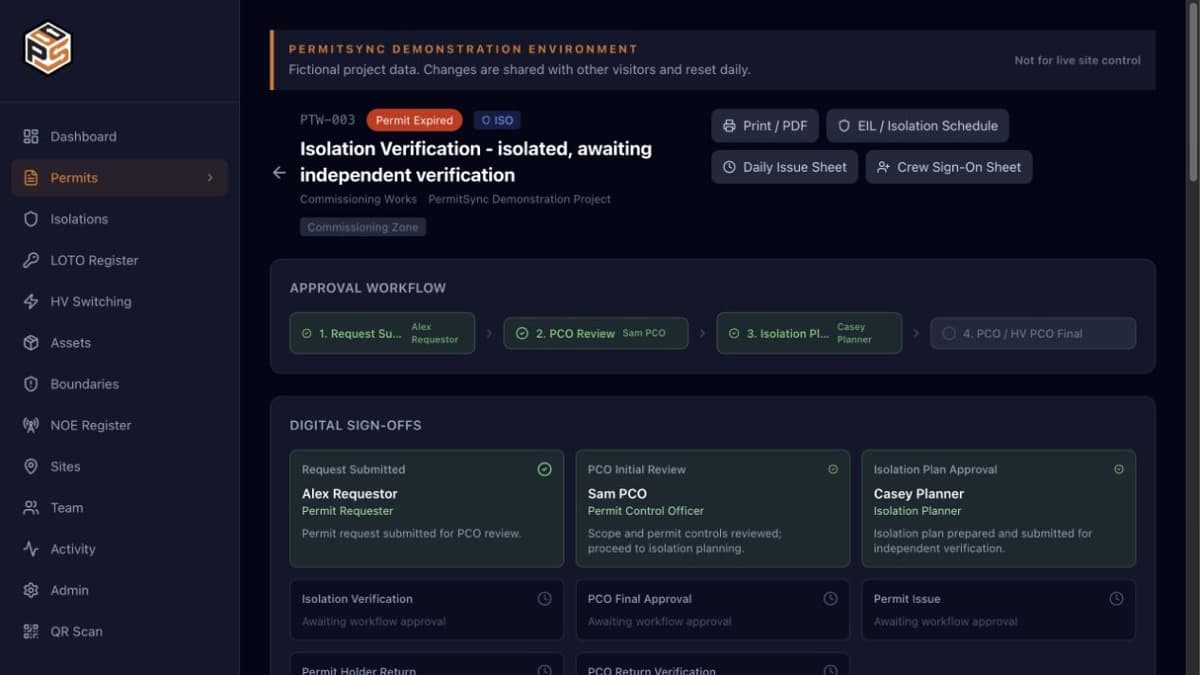1200x675 pixels.
Task: Click the Activity pulse icon
Action: (x=31, y=549)
